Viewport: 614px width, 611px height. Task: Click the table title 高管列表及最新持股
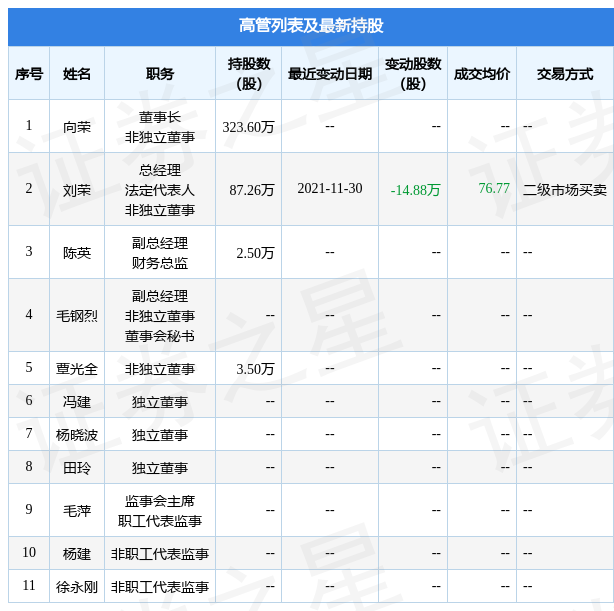311,26
